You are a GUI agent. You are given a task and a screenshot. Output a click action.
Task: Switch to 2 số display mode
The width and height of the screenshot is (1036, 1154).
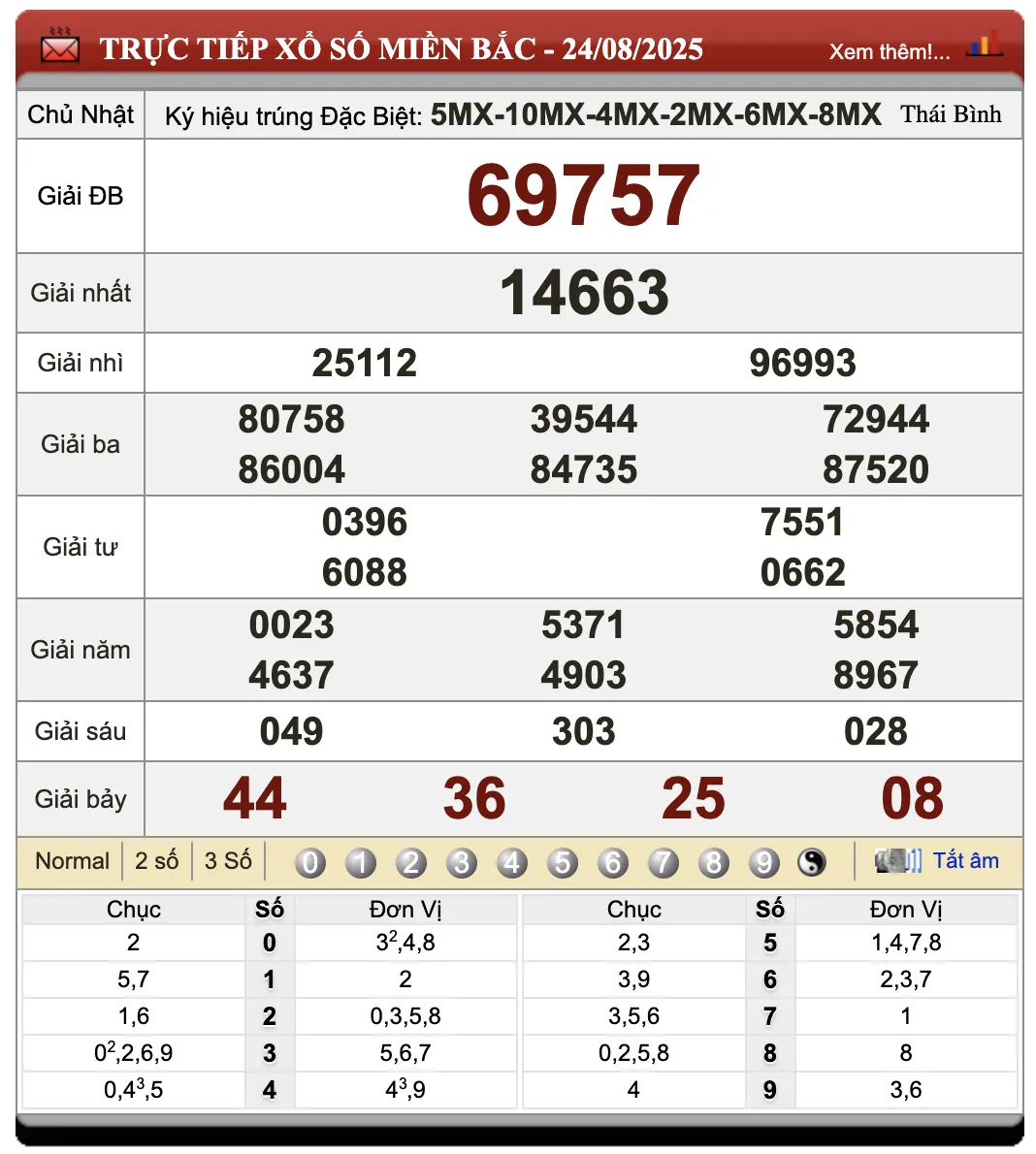(x=156, y=861)
